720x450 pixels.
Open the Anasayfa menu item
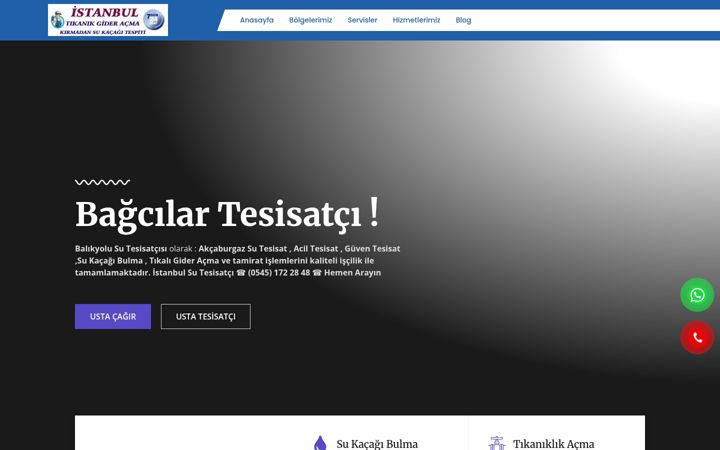pos(257,20)
